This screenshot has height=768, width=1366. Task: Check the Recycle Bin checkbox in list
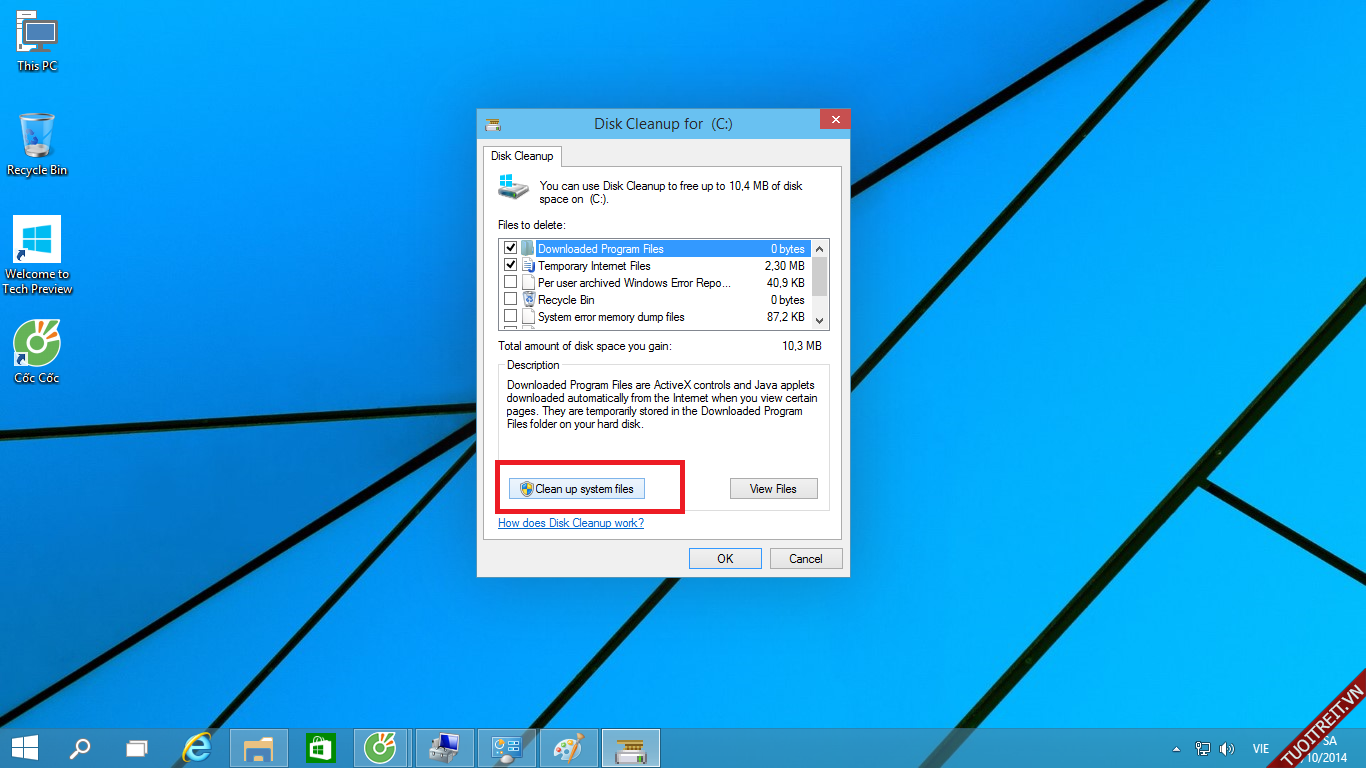[x=511, y=299]
